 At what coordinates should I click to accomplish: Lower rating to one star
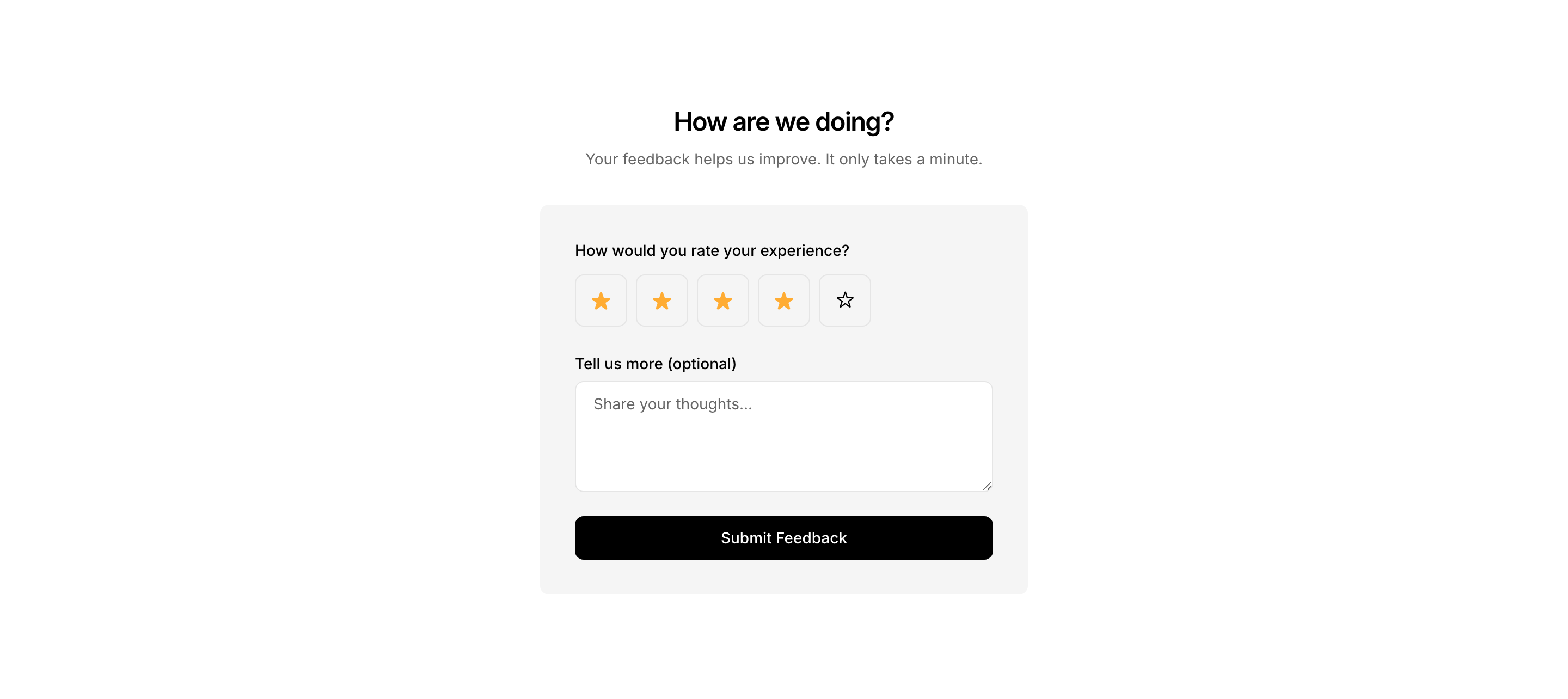click(601, 300)
